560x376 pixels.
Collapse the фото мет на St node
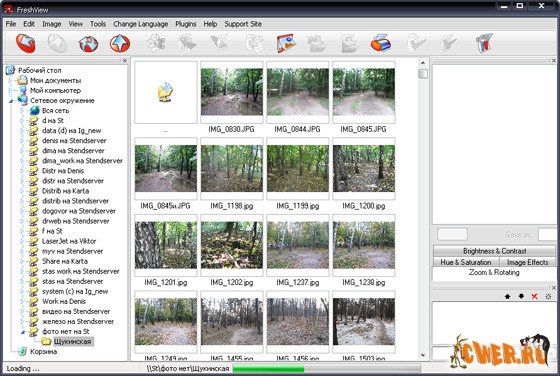[x=22, y=332]
